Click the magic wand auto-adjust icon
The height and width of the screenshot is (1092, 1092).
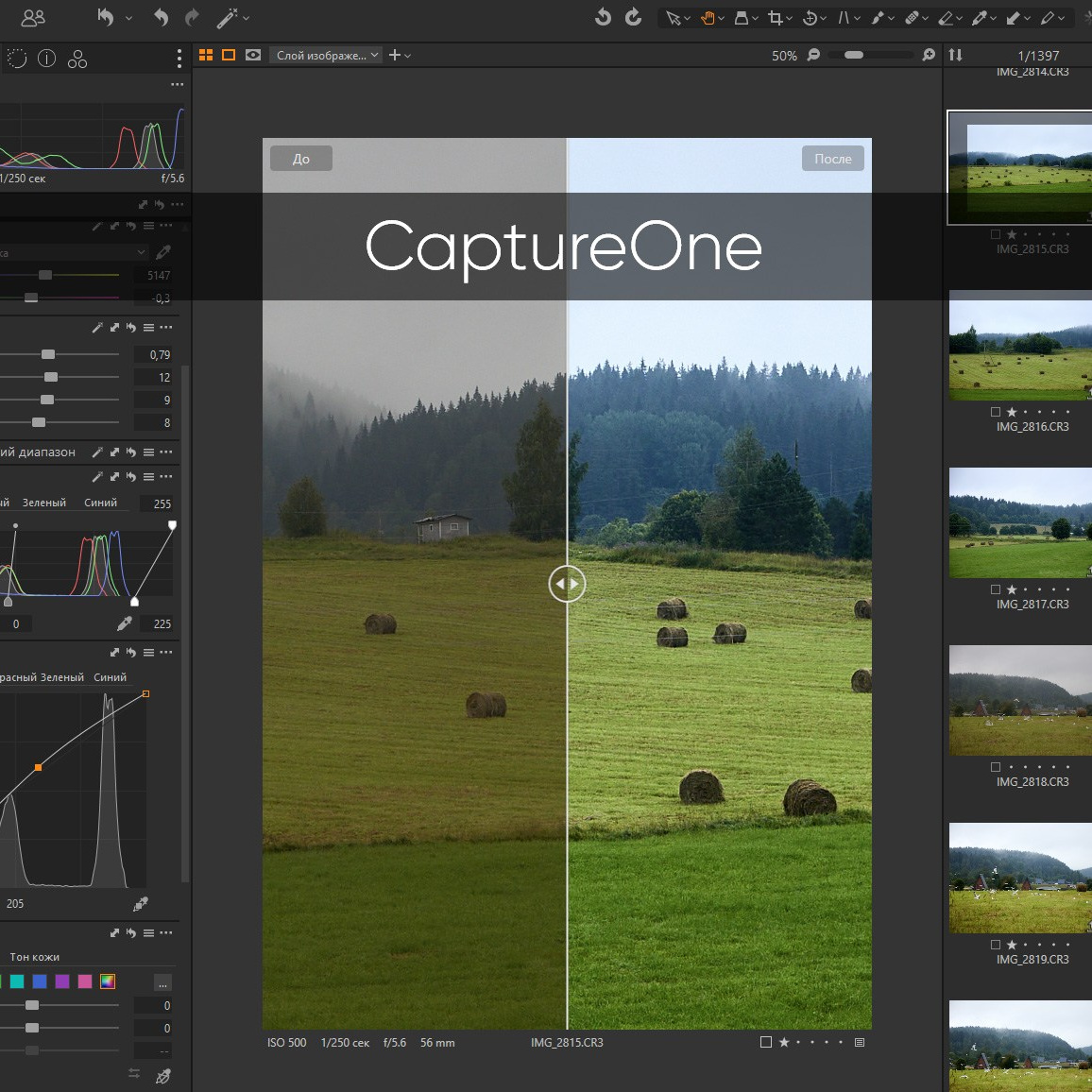(x=227, y=18)
